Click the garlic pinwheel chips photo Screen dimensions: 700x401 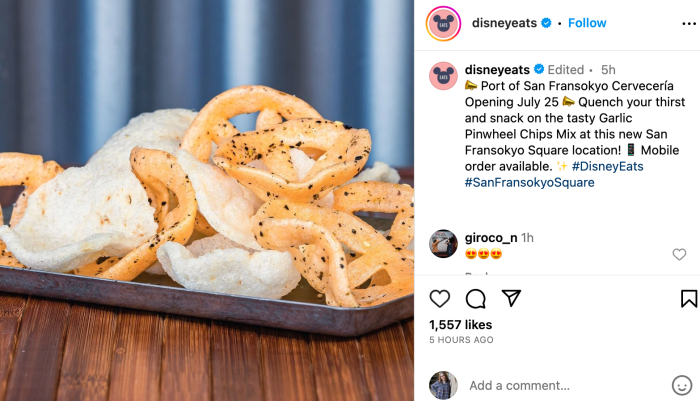(x=207, y=200)
